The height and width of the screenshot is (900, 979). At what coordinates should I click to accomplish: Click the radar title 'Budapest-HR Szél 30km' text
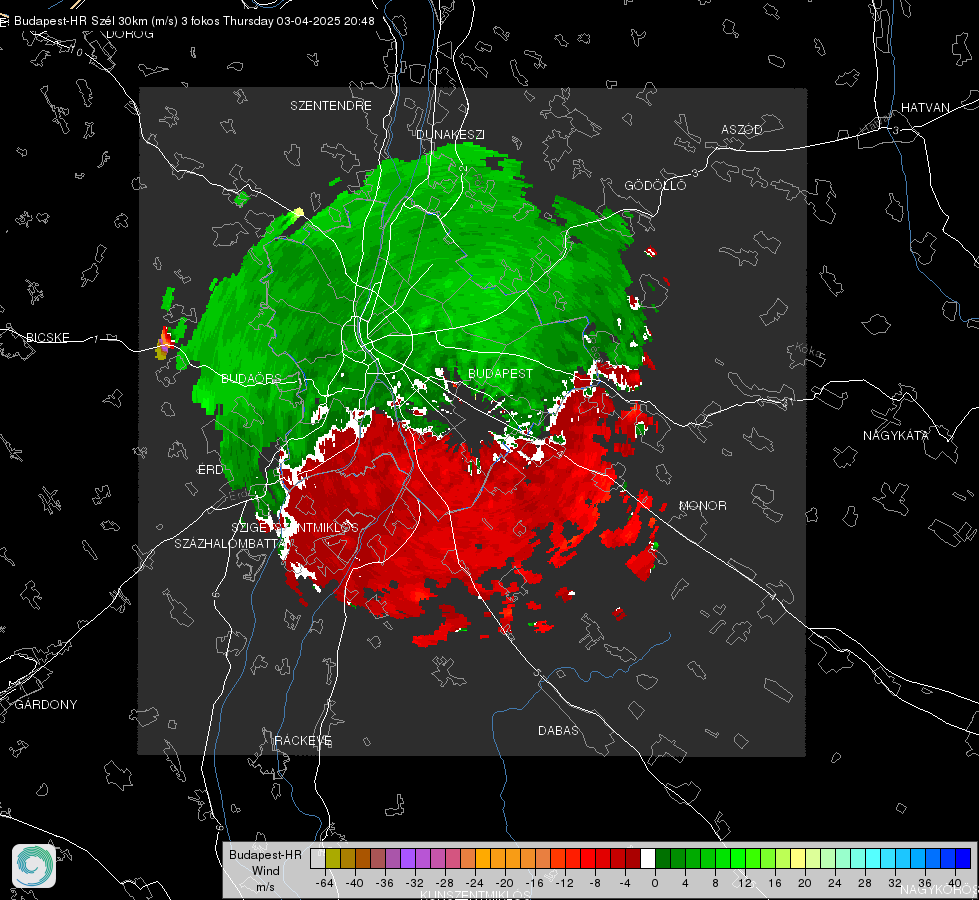point(80,21)
